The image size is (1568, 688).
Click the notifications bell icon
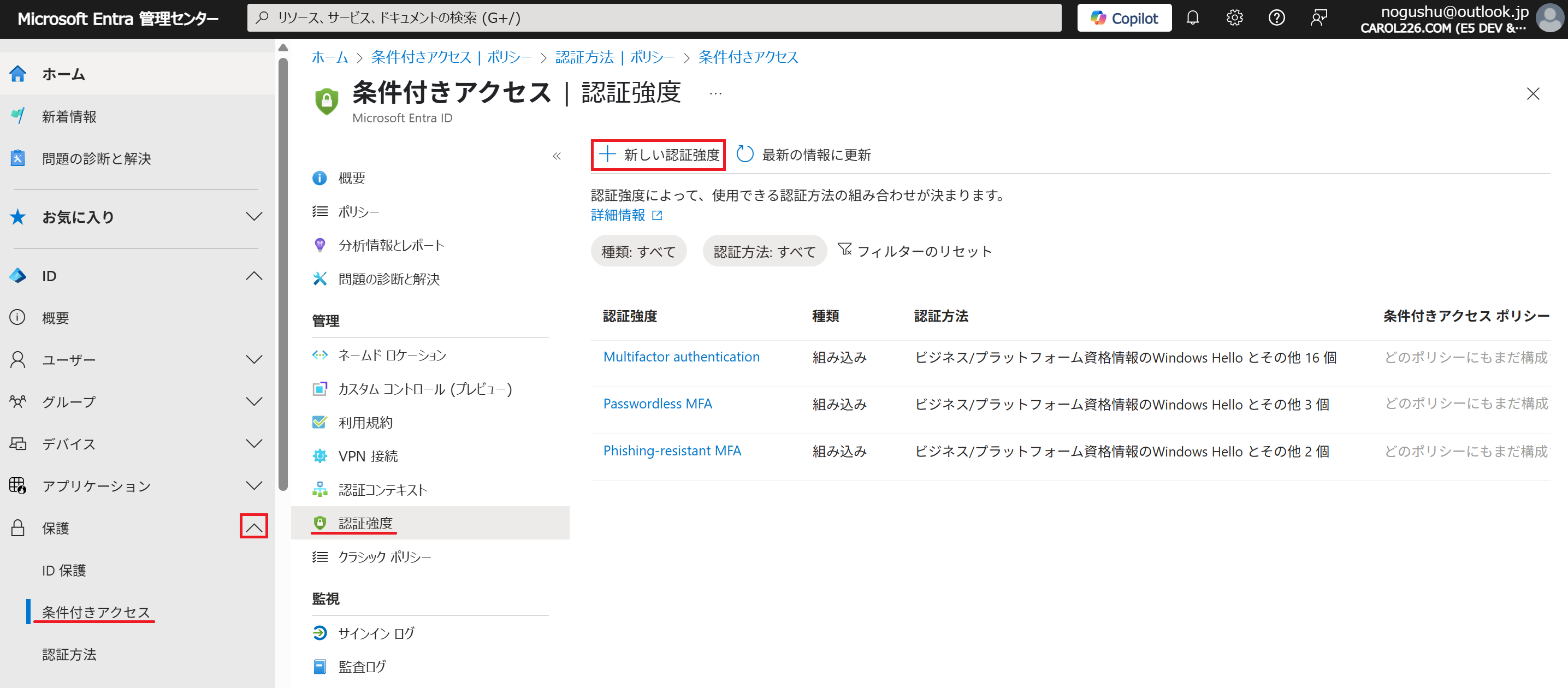click(1192, 17)
